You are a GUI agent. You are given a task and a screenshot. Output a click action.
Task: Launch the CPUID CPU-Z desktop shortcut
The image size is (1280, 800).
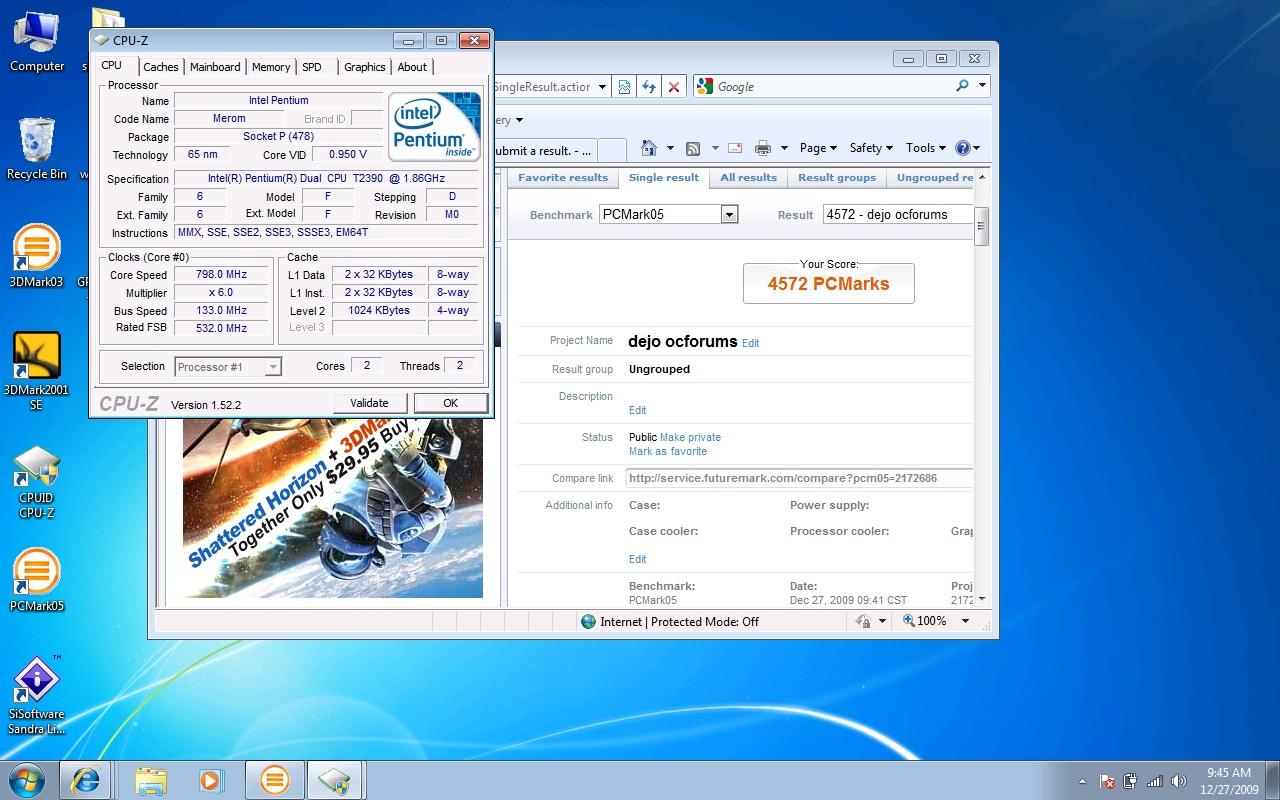pos(37,482)
